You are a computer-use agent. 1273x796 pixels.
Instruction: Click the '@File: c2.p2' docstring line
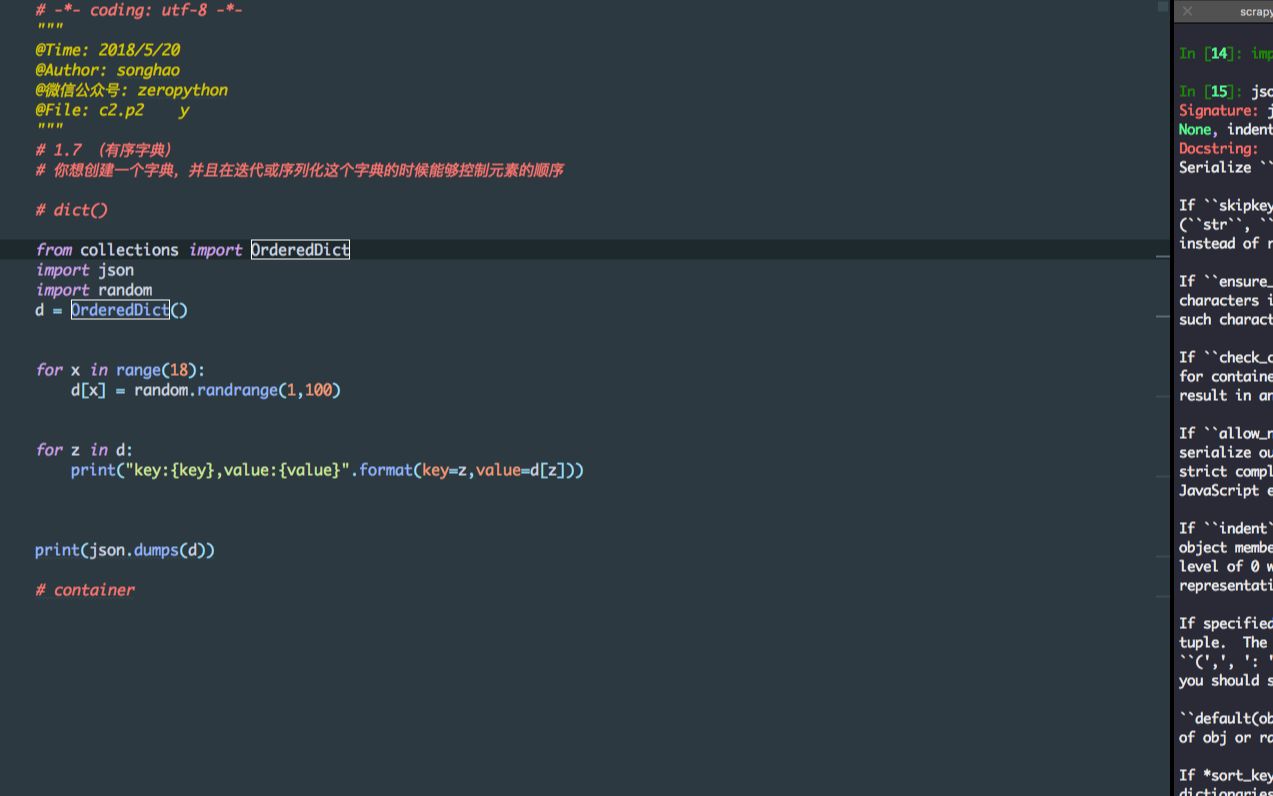pyautogui.click(x=90, y=110)
